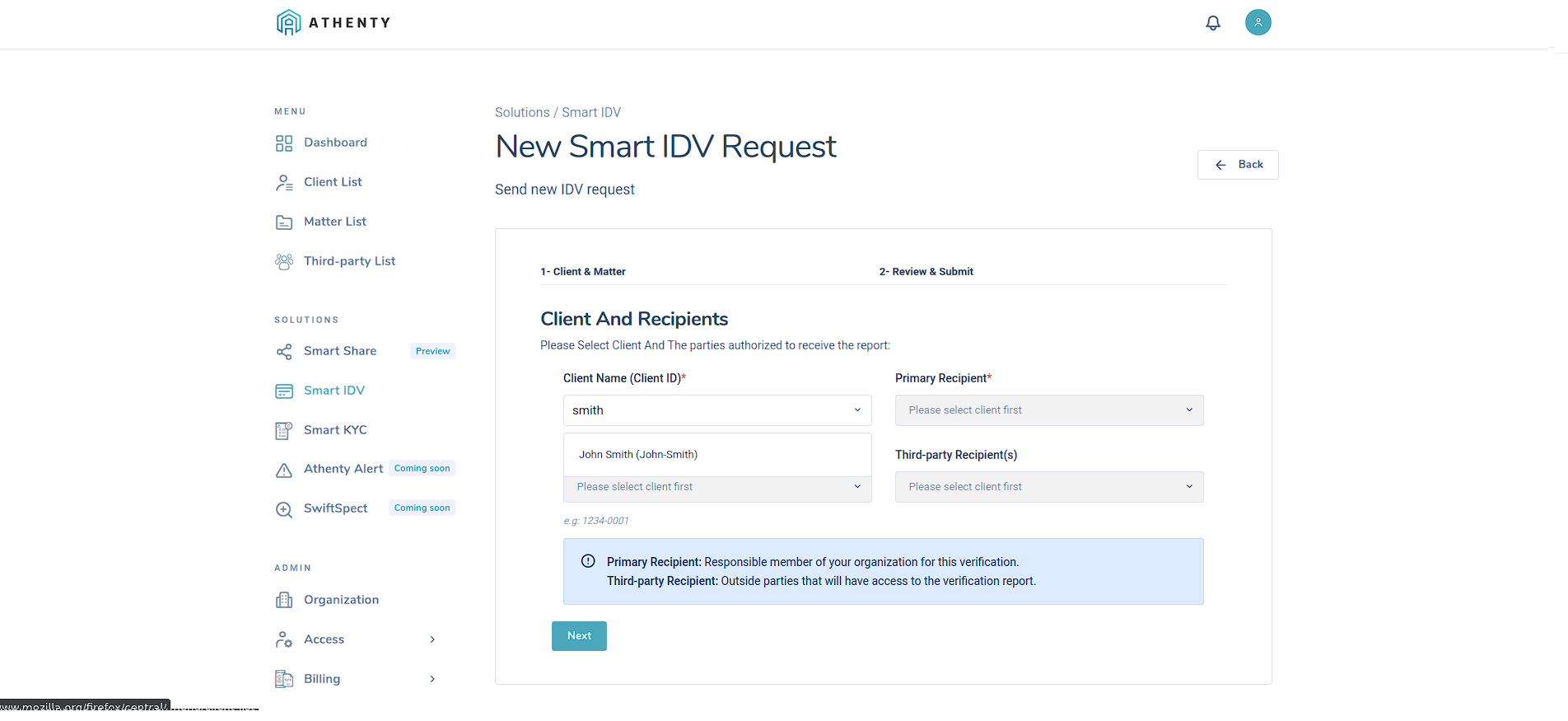Click the Client Name search field

pos(708,410)
